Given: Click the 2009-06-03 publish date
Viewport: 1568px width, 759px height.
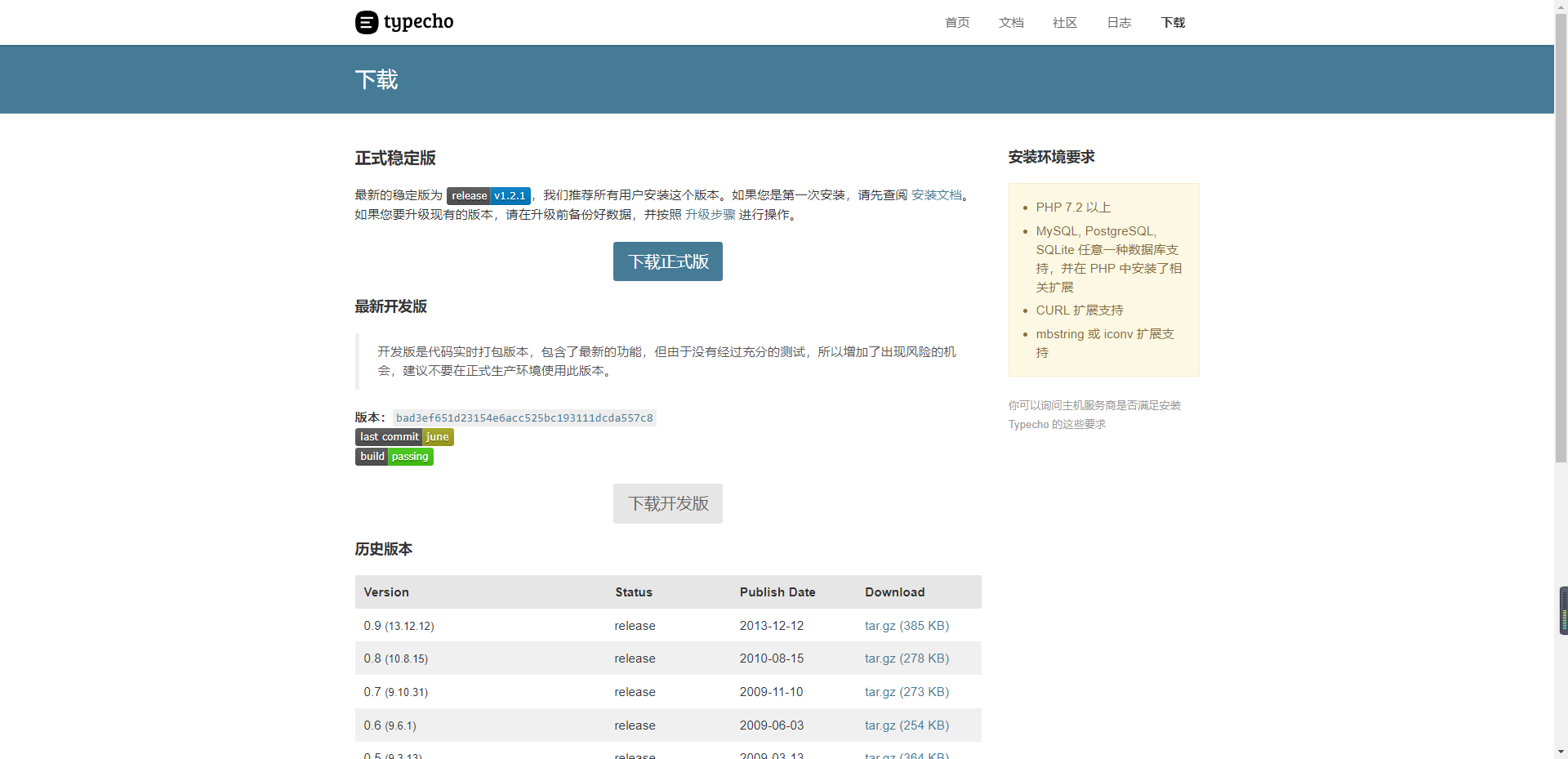Looking at the screenshot, I should 772,726.
